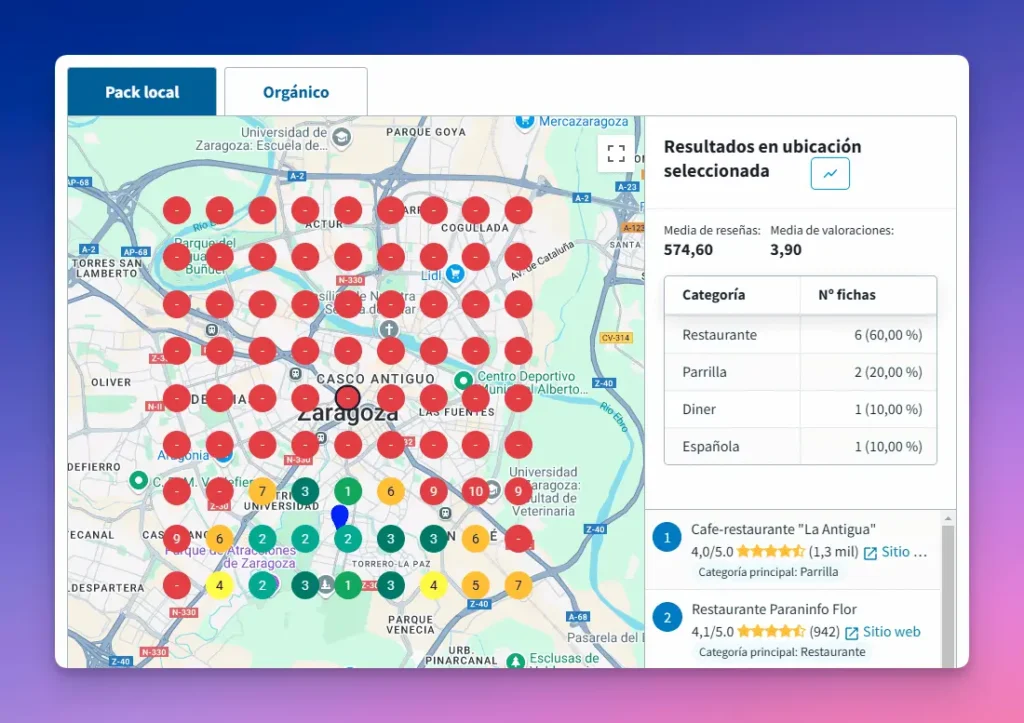Click the star rating of Paraninfo Flor

[x=770, y=631]
